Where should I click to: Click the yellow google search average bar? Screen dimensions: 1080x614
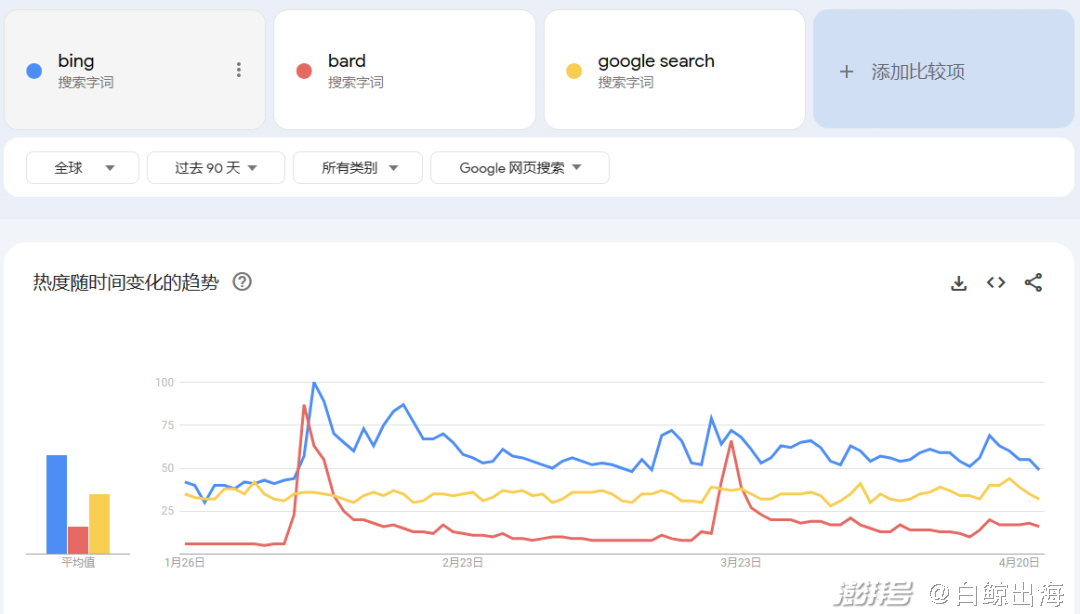(x=99, y=523)
